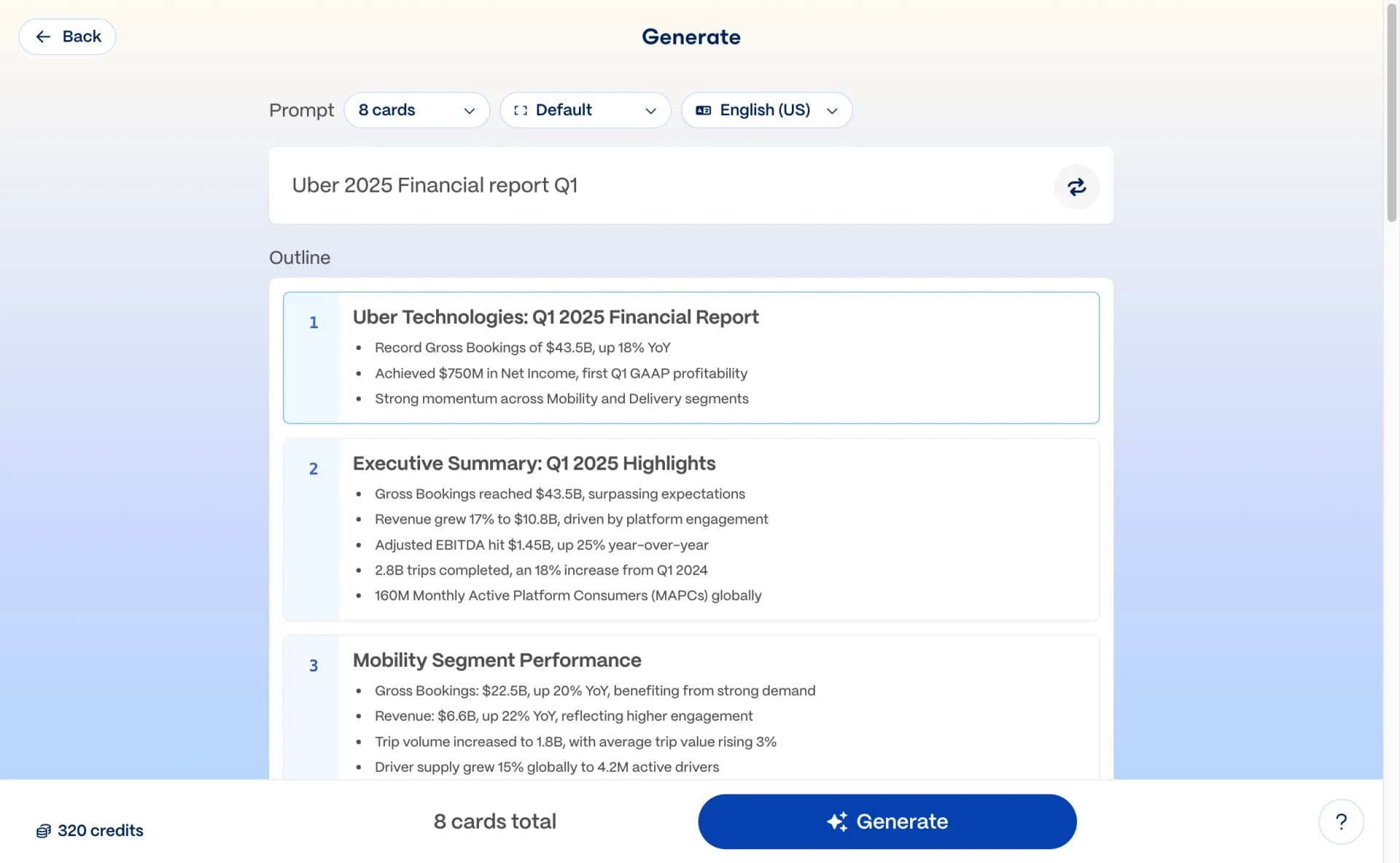Open the Default layout dropdown
The image size is (1400, 863).
tap(585, 110)
